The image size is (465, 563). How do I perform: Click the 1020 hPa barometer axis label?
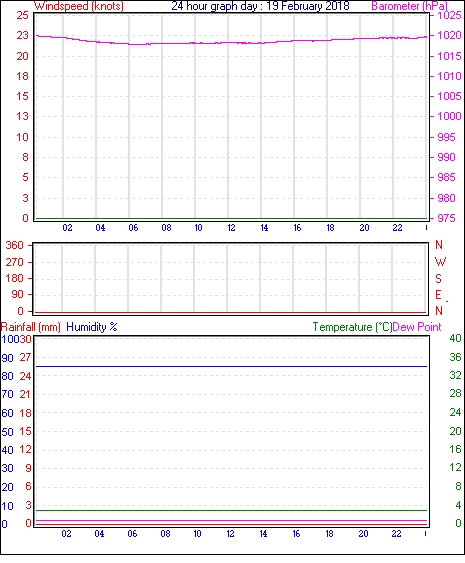(449, 35)
